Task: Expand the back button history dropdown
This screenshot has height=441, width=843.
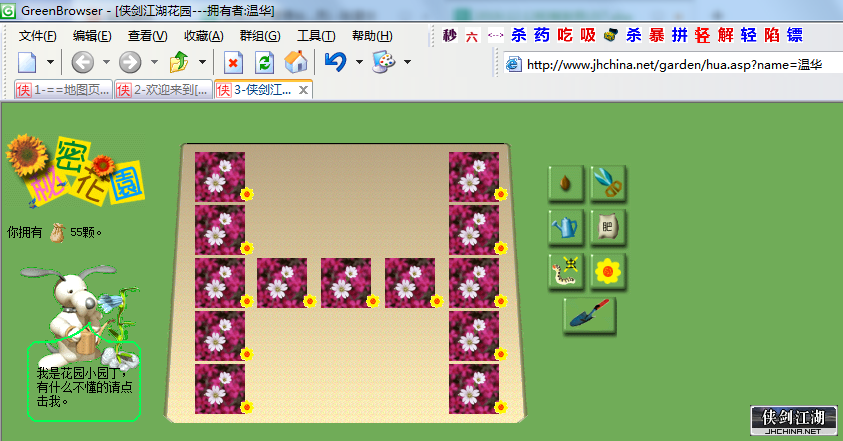Action: point(106,62)
